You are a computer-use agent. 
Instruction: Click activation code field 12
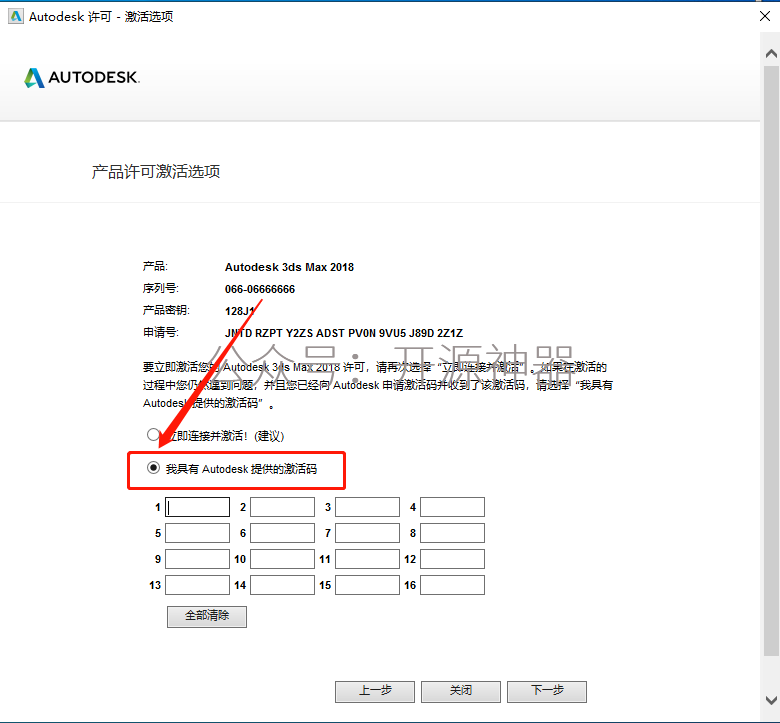453,559
